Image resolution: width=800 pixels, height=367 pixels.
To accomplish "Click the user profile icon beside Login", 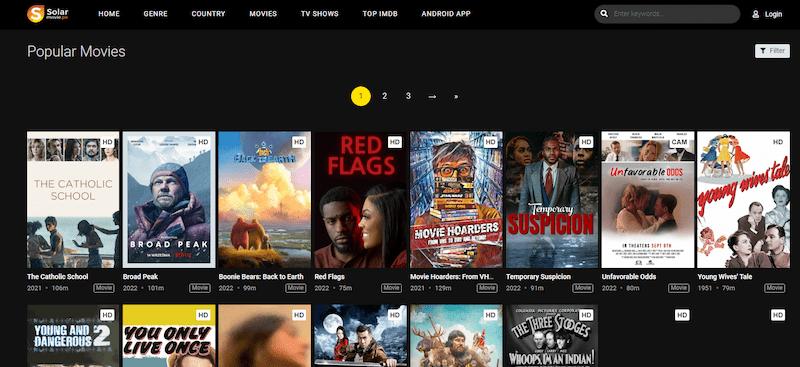I will coord(756,14).
